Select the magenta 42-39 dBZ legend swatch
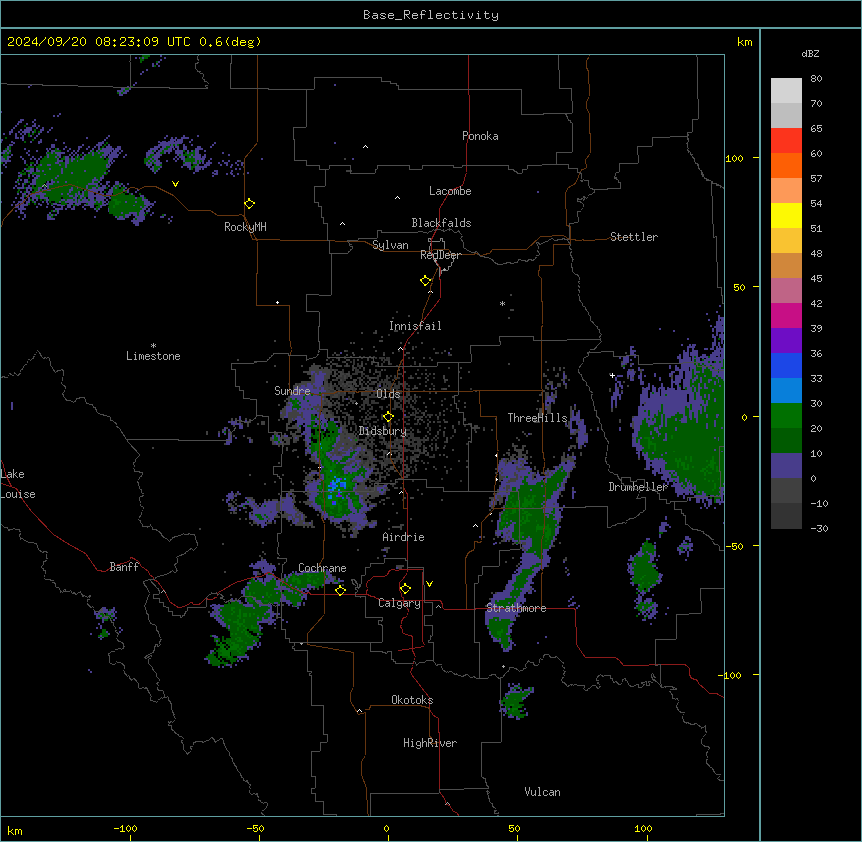This screenshot has width=862, height=842. [786, 315]
